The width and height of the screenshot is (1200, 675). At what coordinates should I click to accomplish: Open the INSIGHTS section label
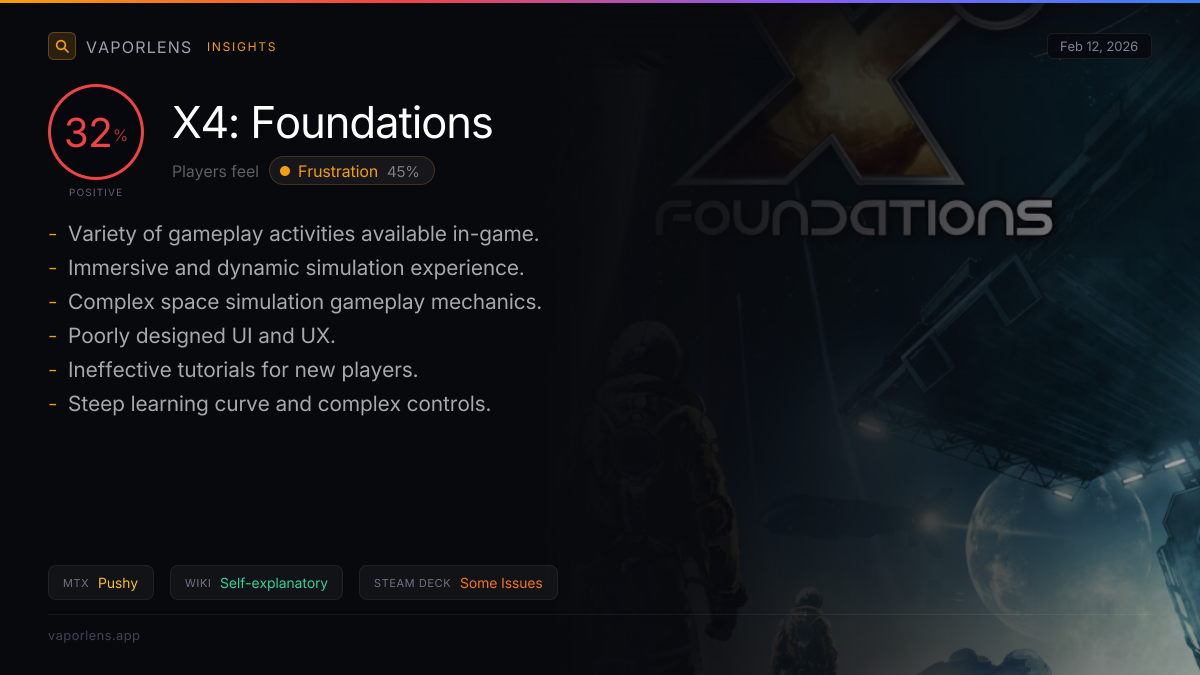tap(241, 47)
